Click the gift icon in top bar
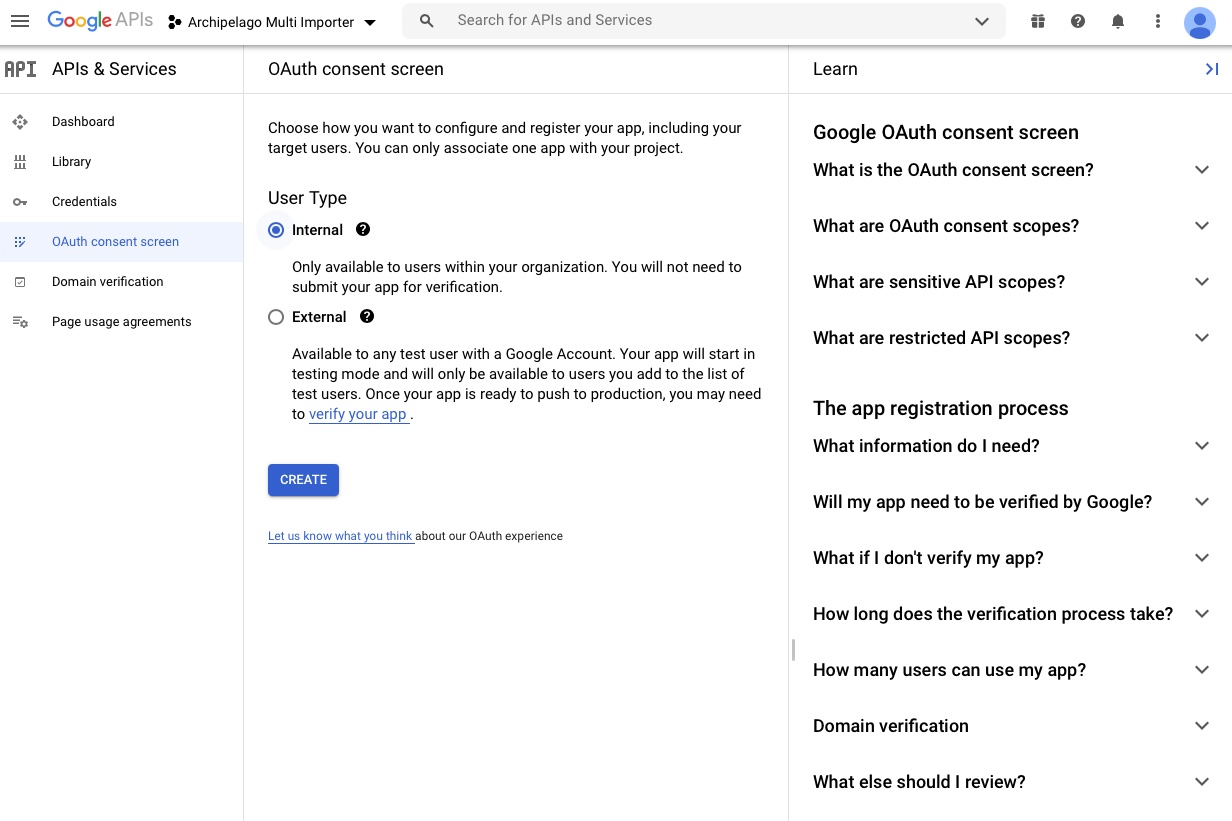 (x=1038, y=21)
